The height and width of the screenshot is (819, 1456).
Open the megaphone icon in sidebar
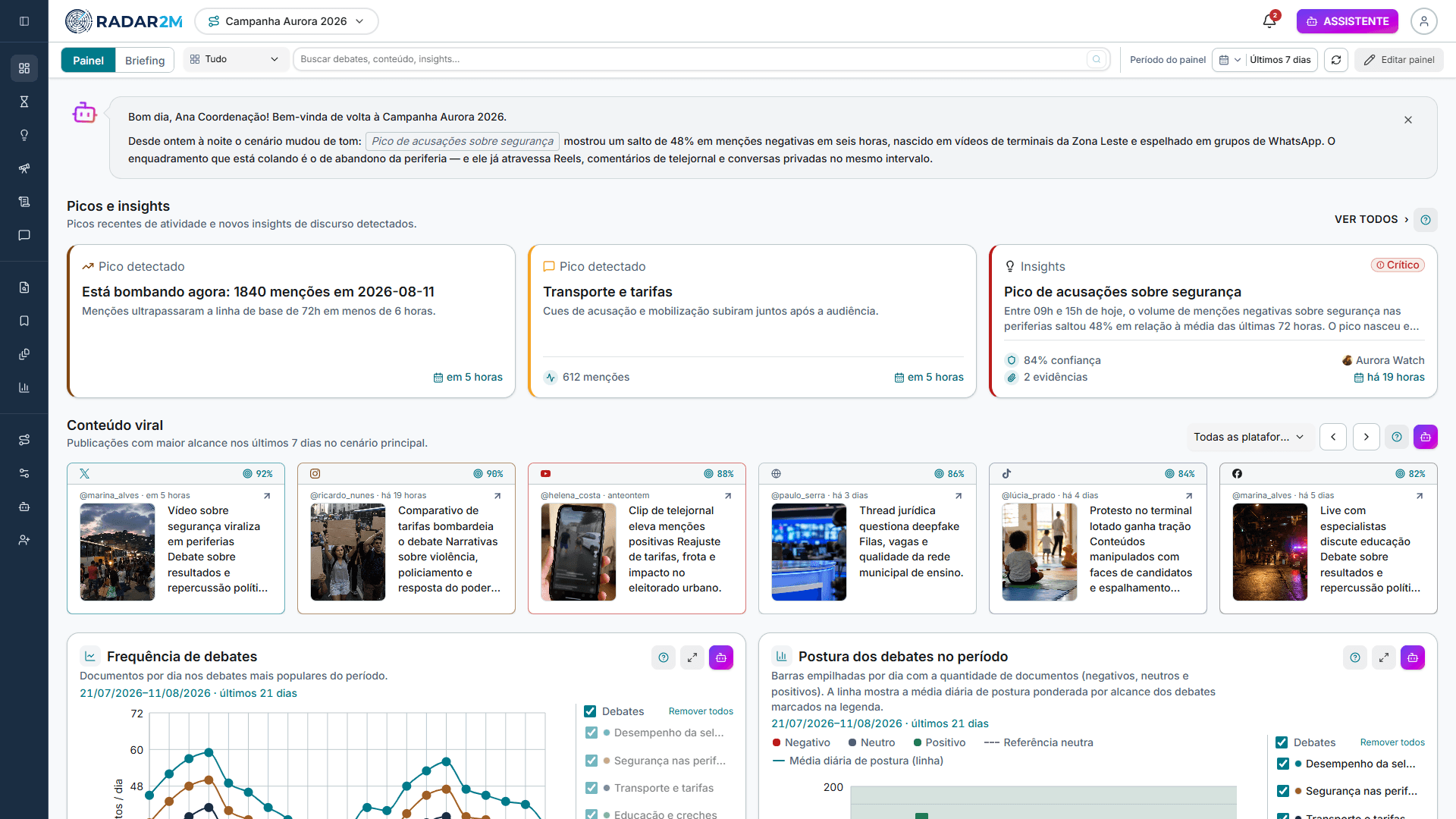click(x=24, y=168)
